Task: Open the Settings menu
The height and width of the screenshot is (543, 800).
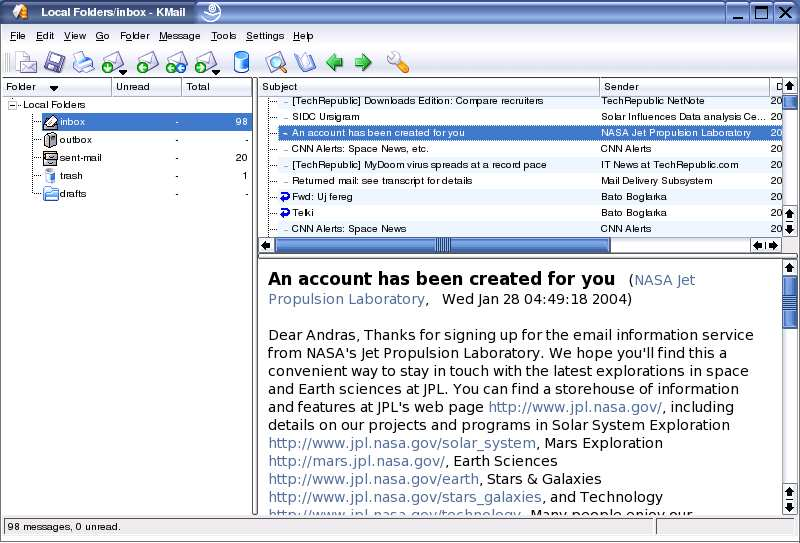Action: pyautogui.click(x=265, y=36)
